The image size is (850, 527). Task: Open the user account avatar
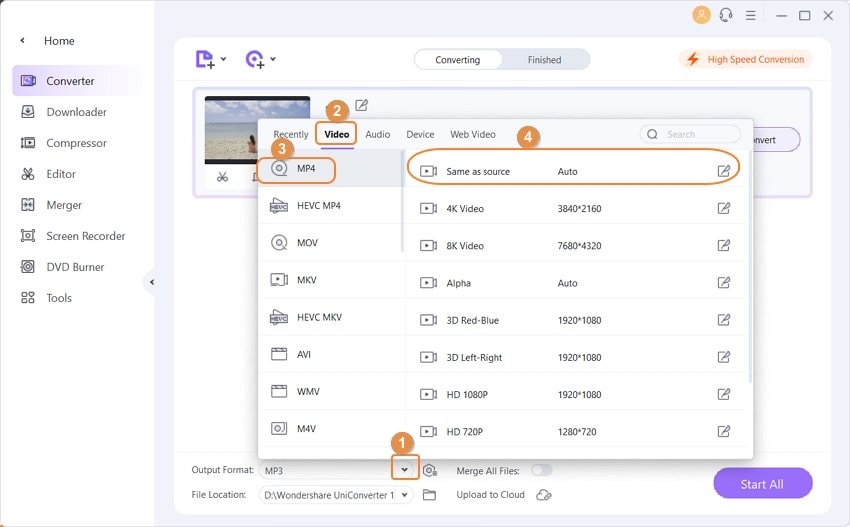pos(701,15)
